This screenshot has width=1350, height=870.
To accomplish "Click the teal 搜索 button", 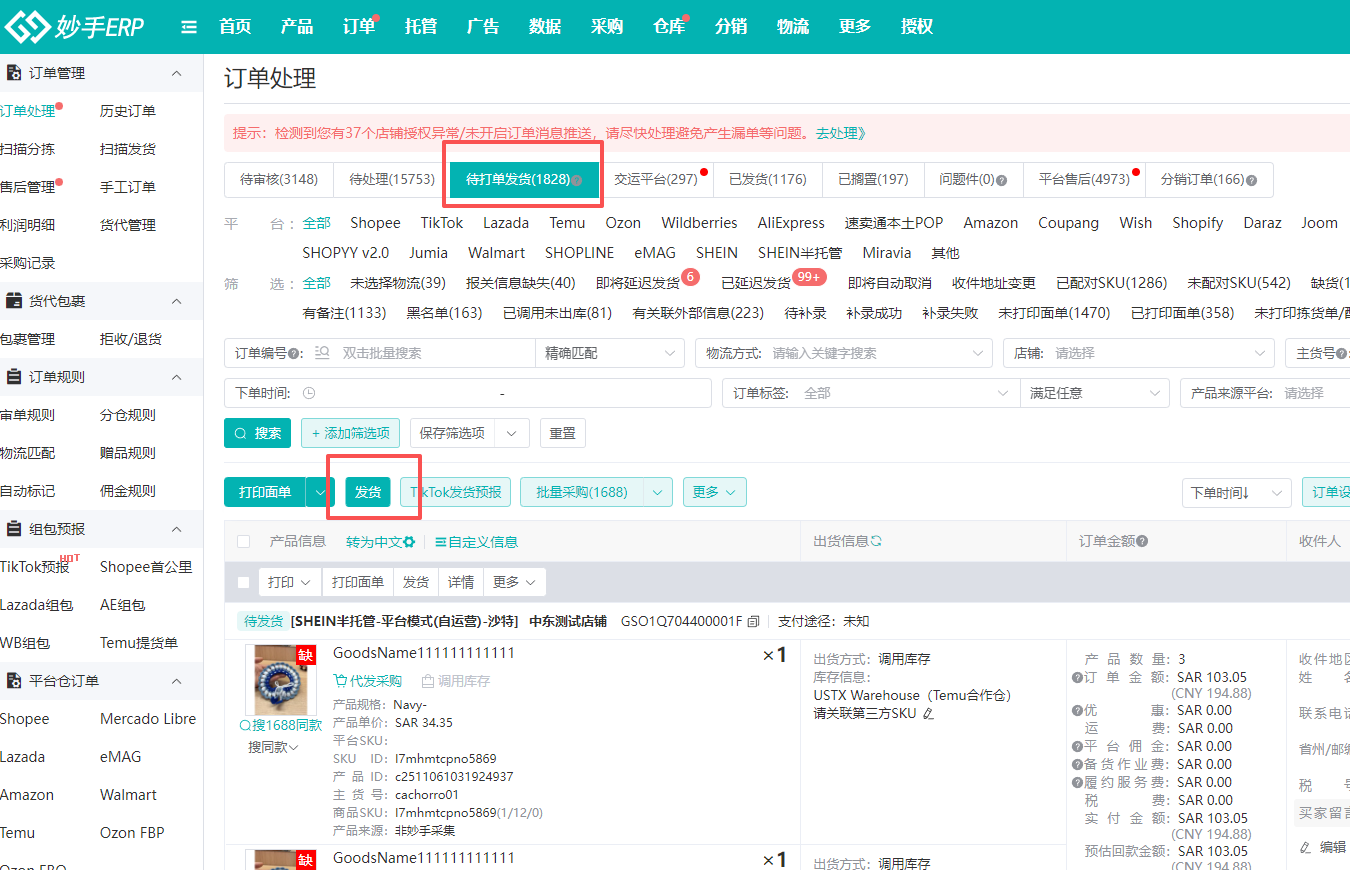I will tap(257, 433).
